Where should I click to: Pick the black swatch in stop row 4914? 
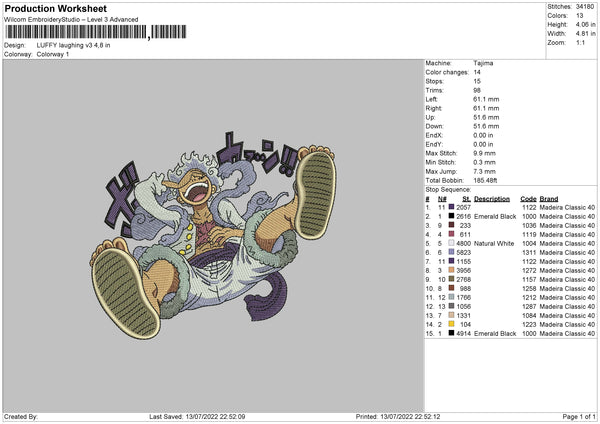click(x=451, y=333)
